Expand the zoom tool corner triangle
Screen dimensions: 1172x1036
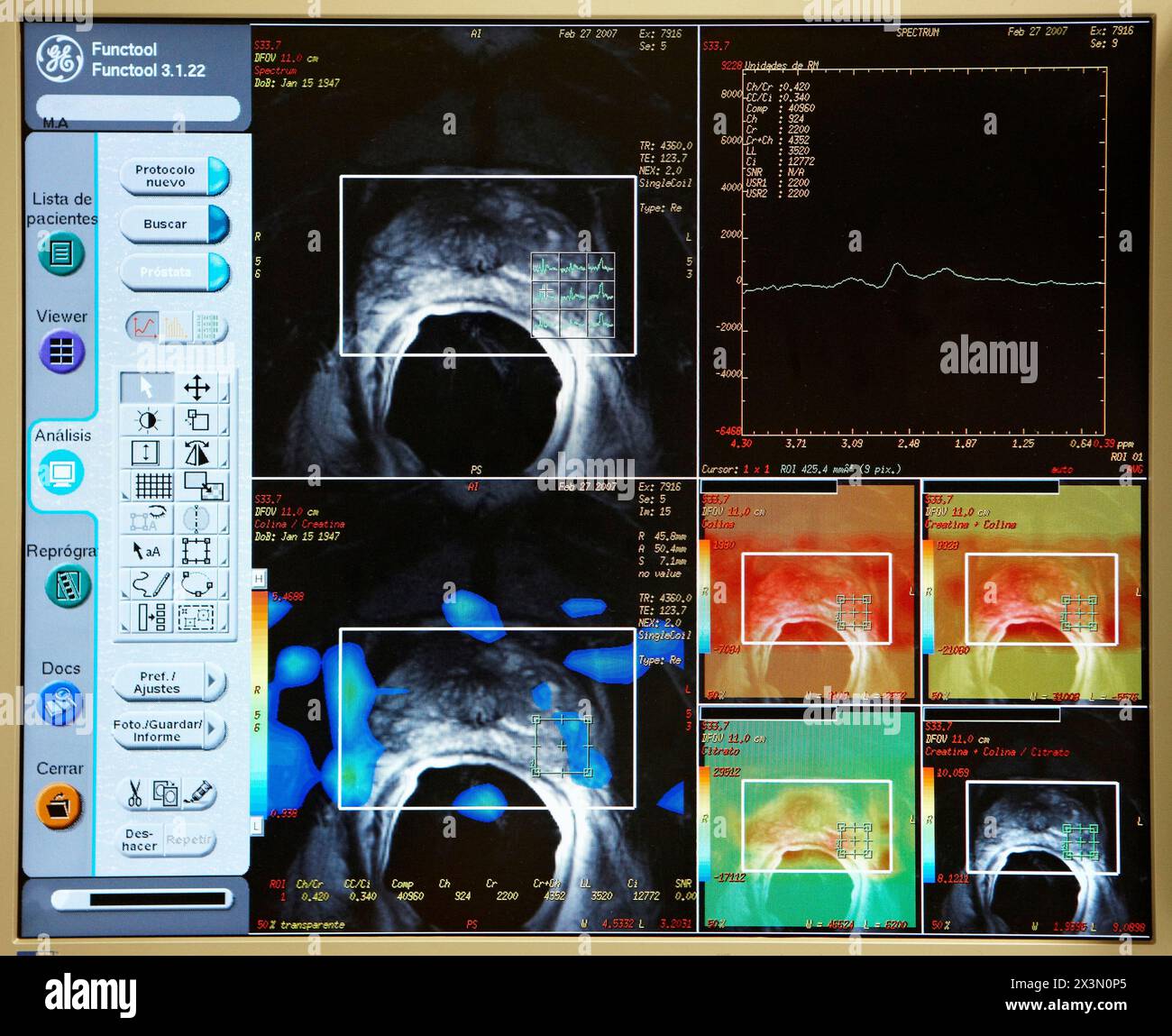[x=223, y=432]
